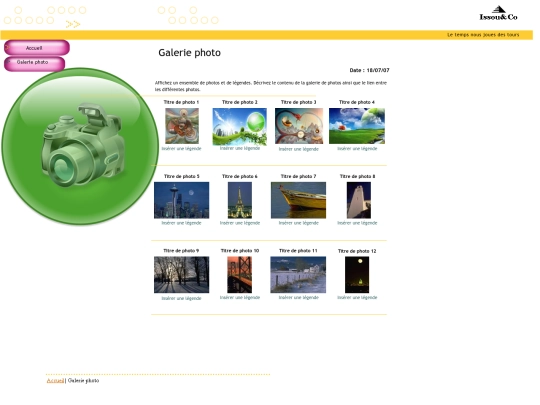
Task: Select the Titre de photo 10 heading
Action: [240, 251]
